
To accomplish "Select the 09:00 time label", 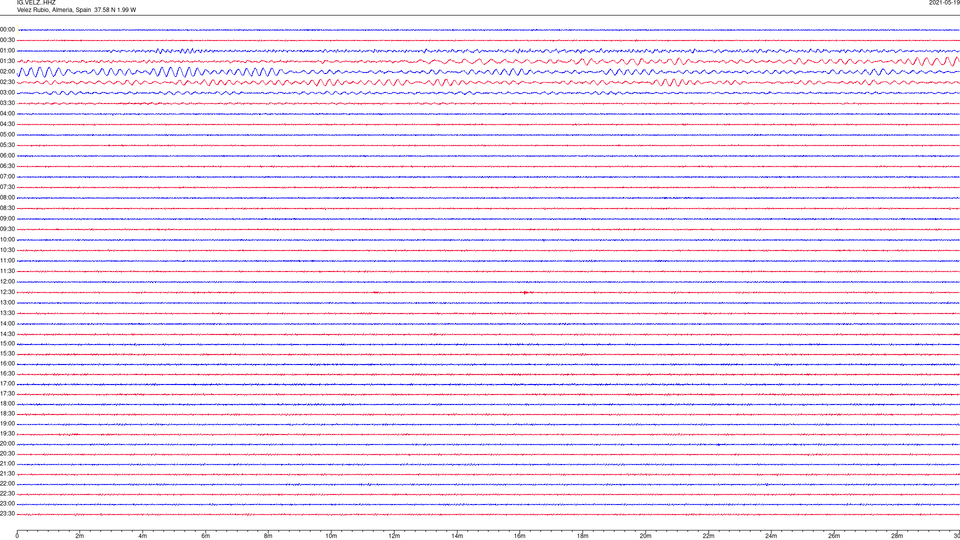I will pyautogui.click(x=7, y=219).
